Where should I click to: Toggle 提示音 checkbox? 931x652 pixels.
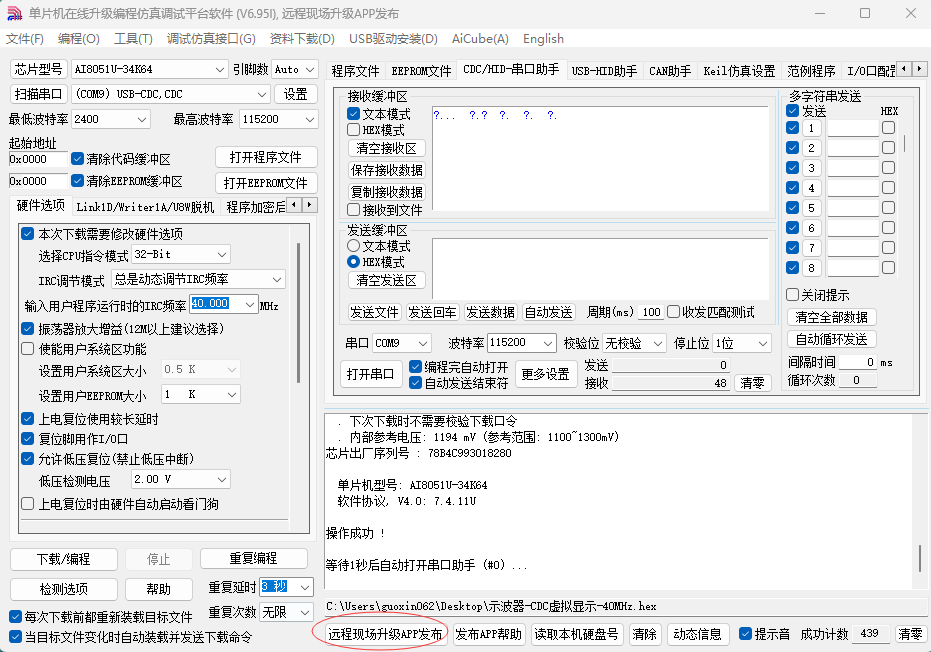[745, 634]
